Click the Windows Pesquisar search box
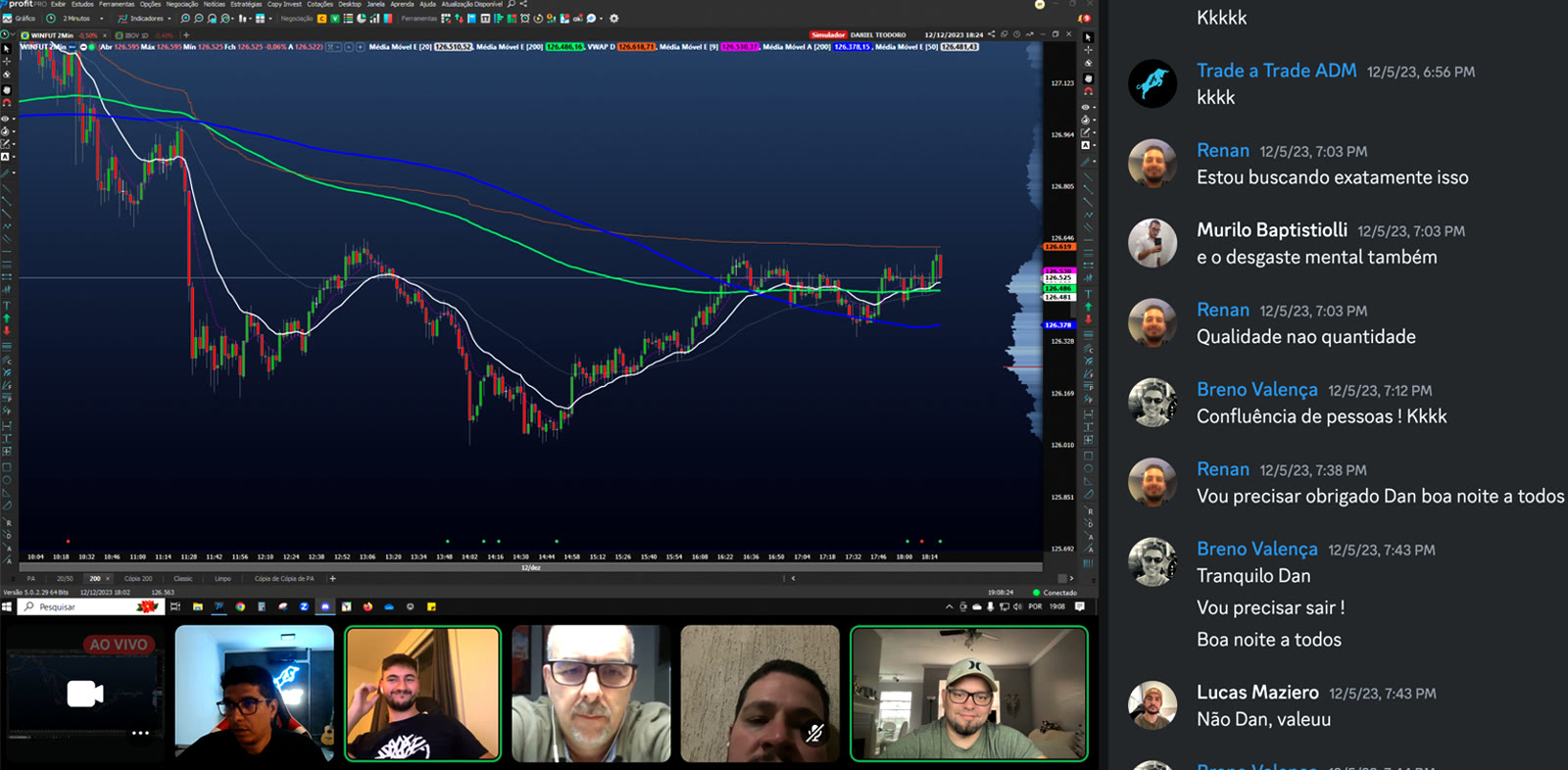This screenshot has width=1568, height=770. coord(90,606)
